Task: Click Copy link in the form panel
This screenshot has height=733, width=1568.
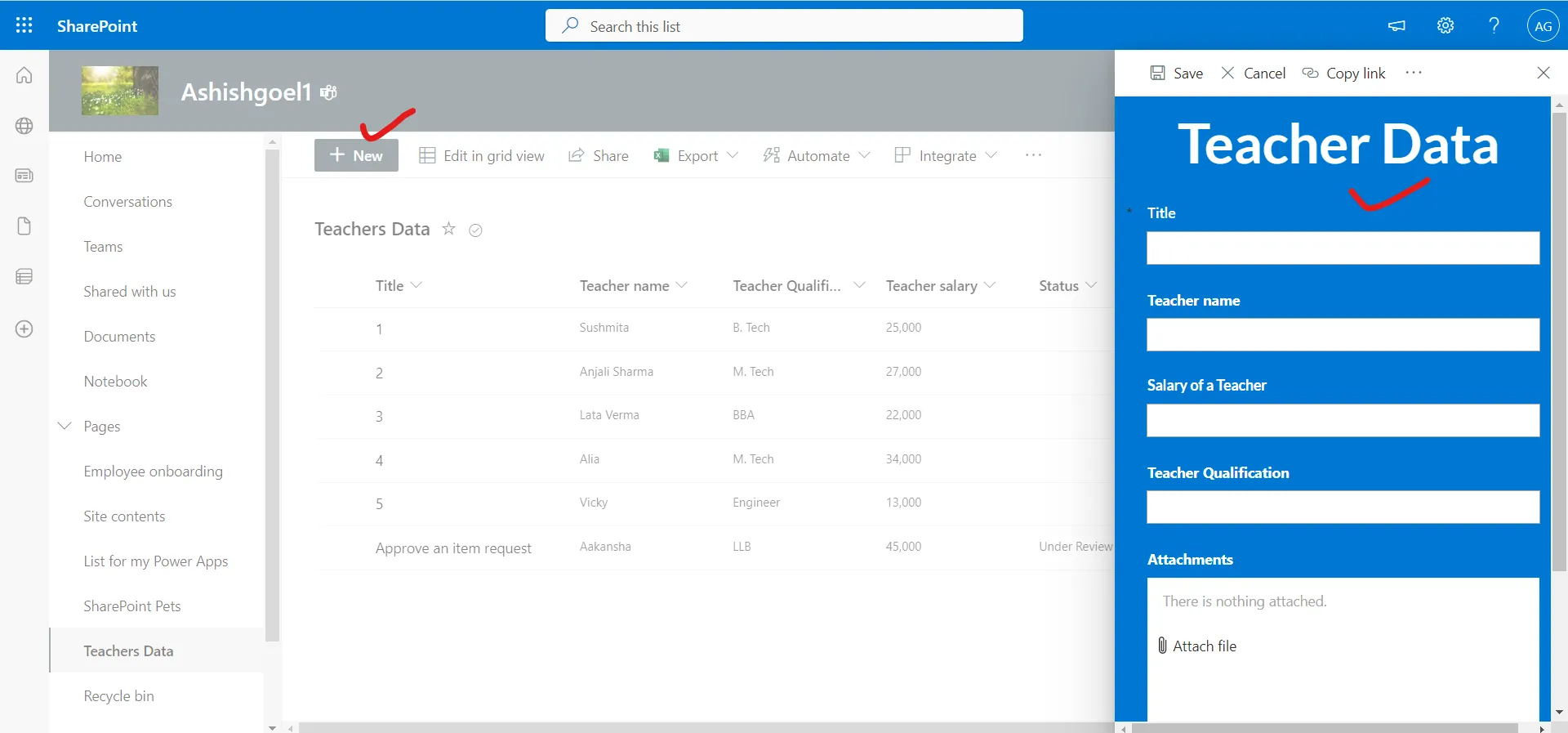Action: (1343, 73)
